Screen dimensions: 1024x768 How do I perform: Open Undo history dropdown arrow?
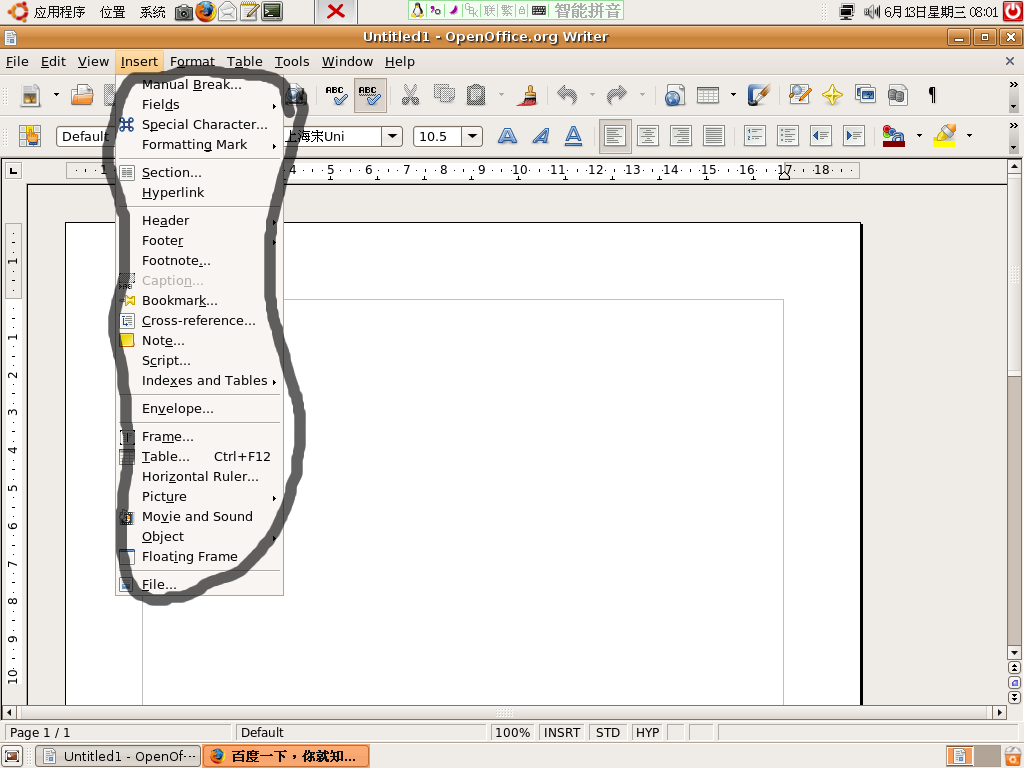point(592,95)
